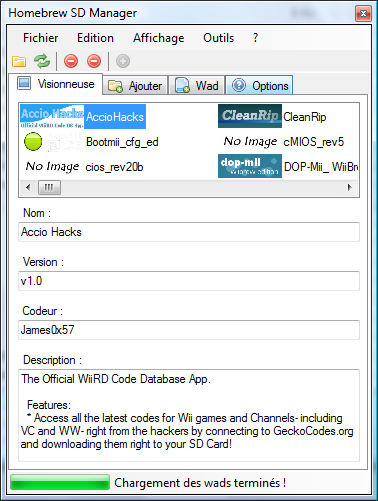Viewport: 378px width, 501px height.
Task: Click the status text Chargement des wads terminés
Action: 200,483
